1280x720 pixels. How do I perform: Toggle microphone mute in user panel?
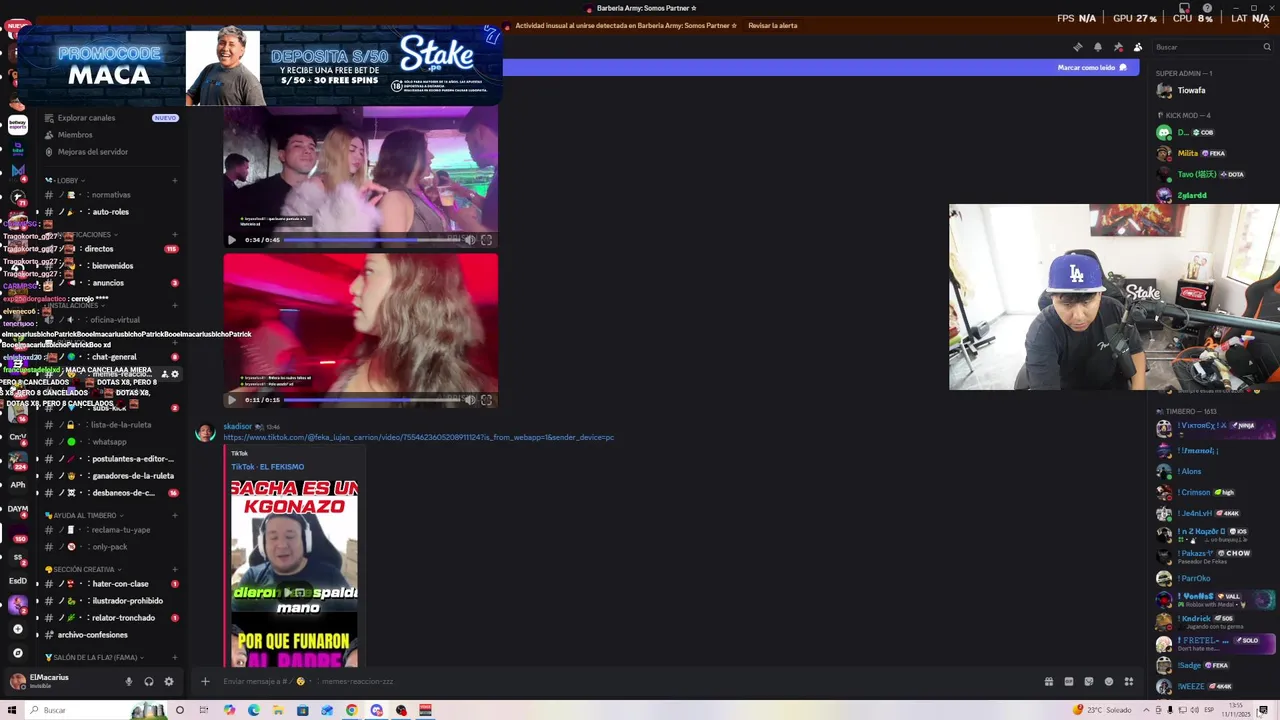click(128, 682)
